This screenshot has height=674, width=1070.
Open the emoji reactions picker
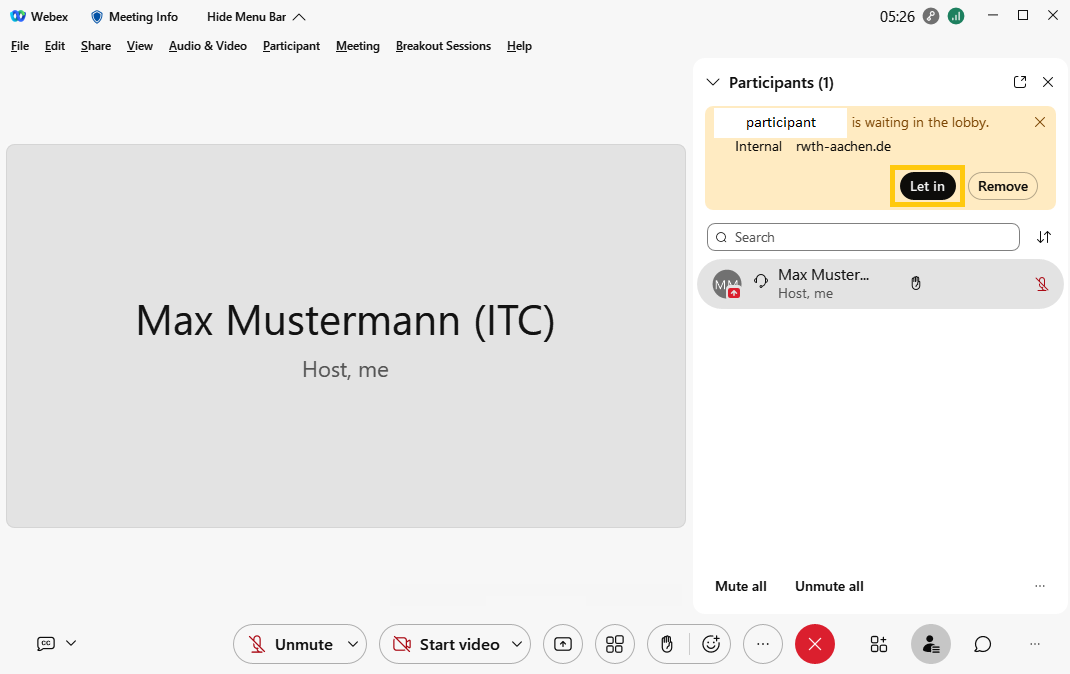click(711, 644)
